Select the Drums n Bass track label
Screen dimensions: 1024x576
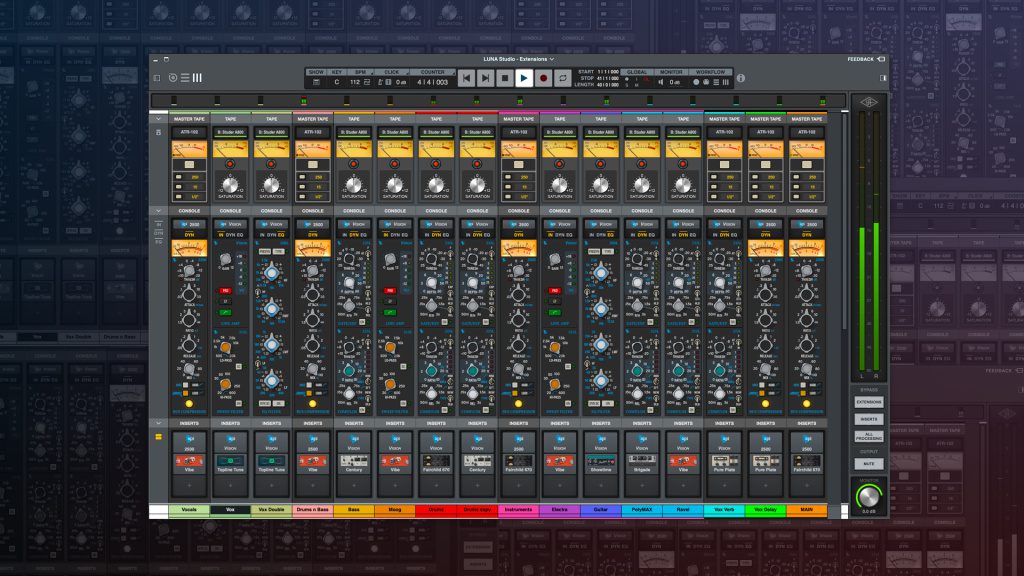click(313, 509)
